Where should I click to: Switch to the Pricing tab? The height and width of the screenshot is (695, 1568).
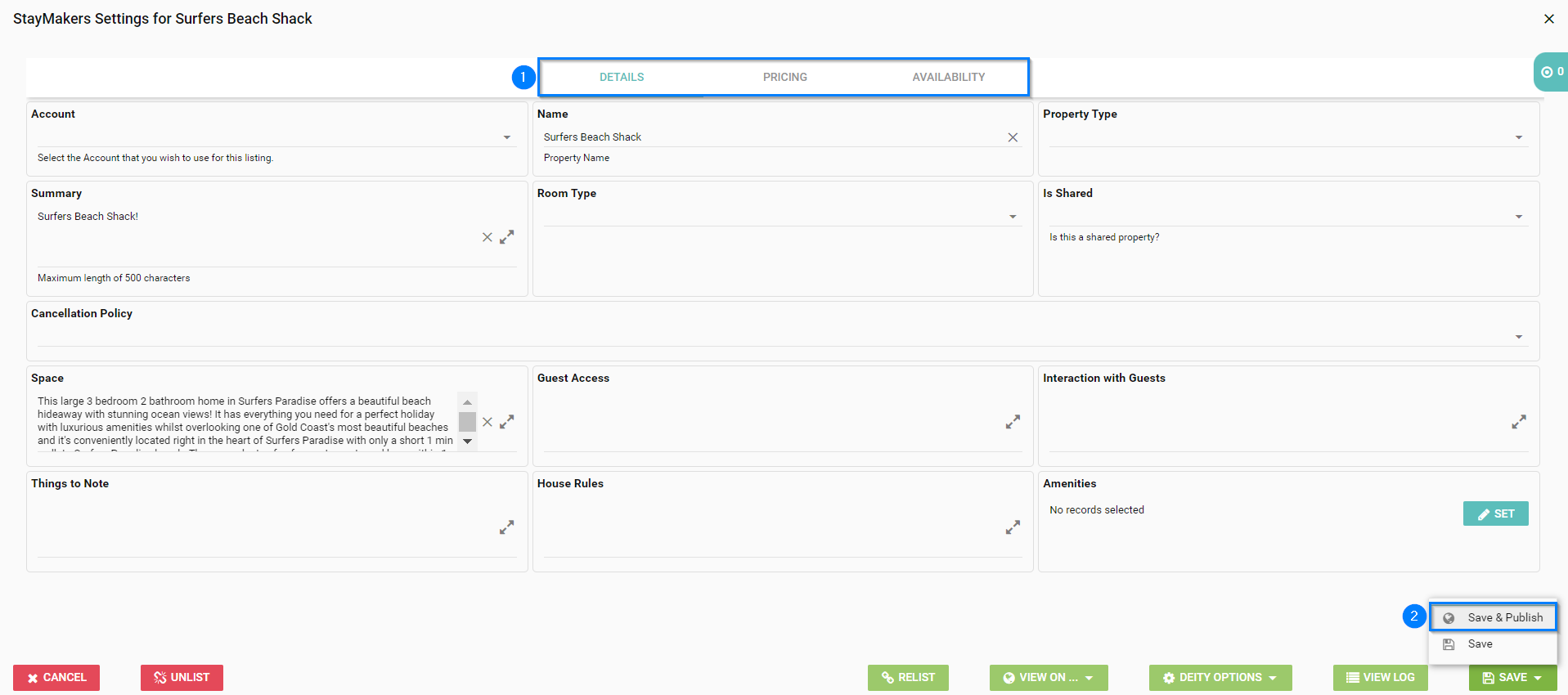pyautogui.click(x=784, y=77)
